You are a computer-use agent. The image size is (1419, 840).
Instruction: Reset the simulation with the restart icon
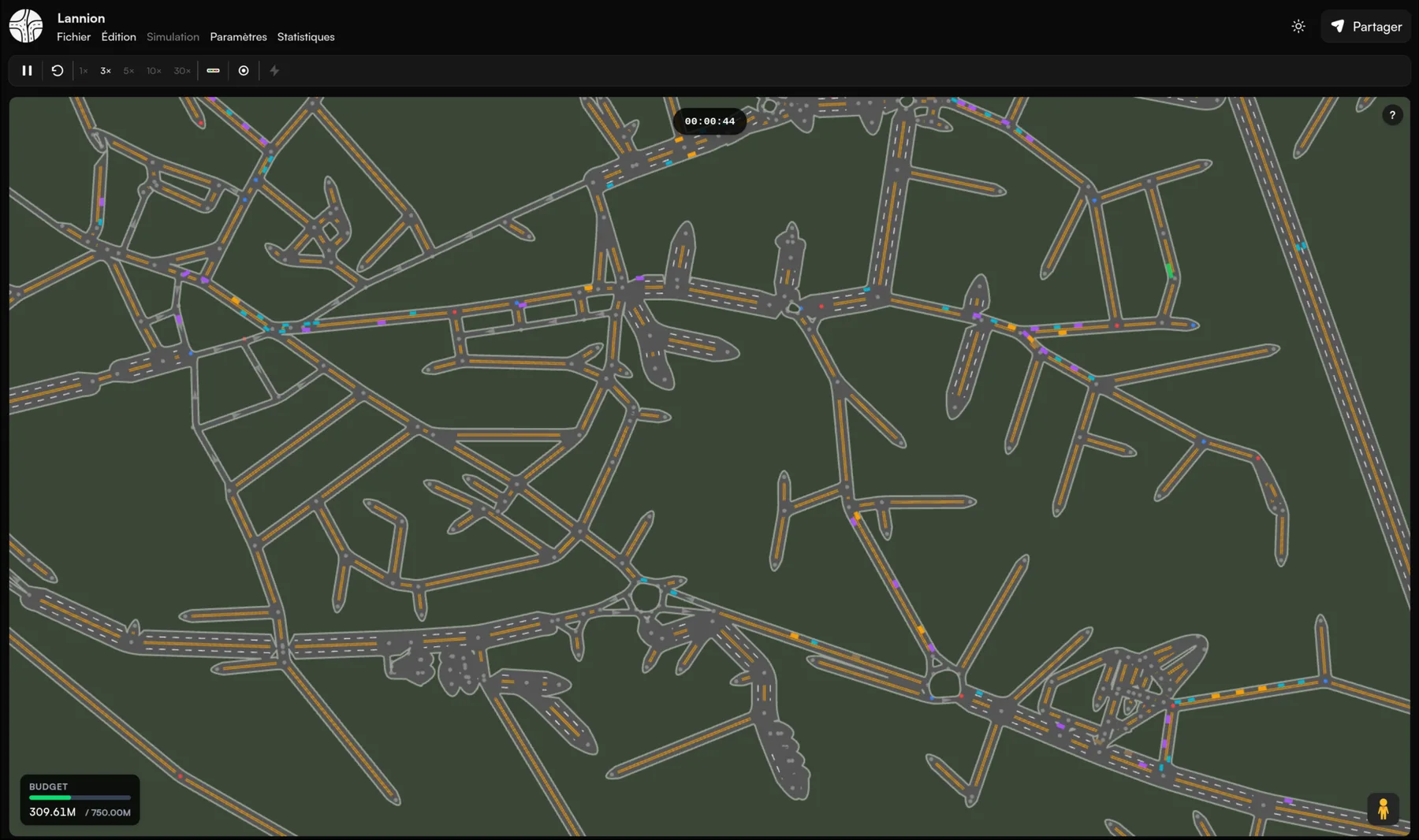coord(58,71)
